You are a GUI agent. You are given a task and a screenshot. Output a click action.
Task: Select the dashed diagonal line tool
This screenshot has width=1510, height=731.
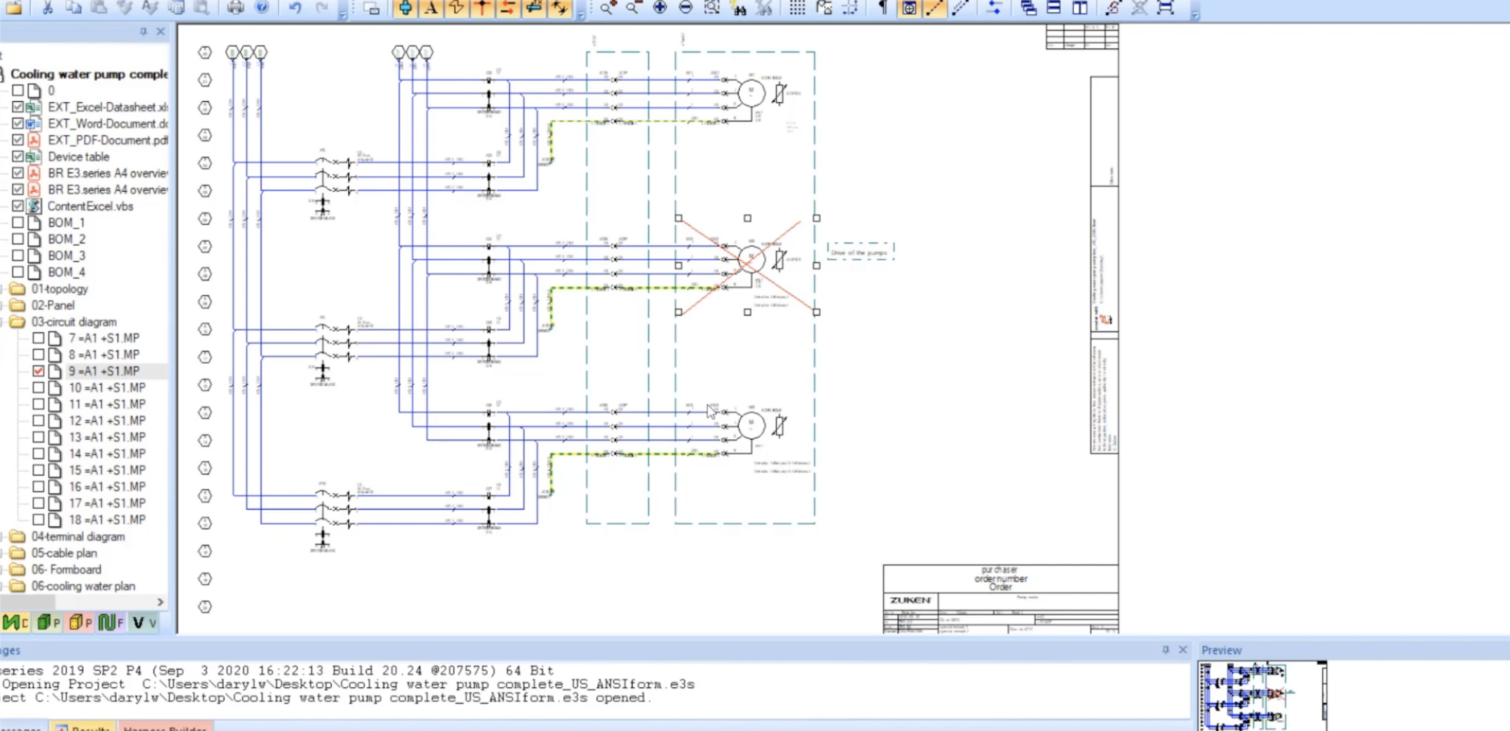coord(960,8)
